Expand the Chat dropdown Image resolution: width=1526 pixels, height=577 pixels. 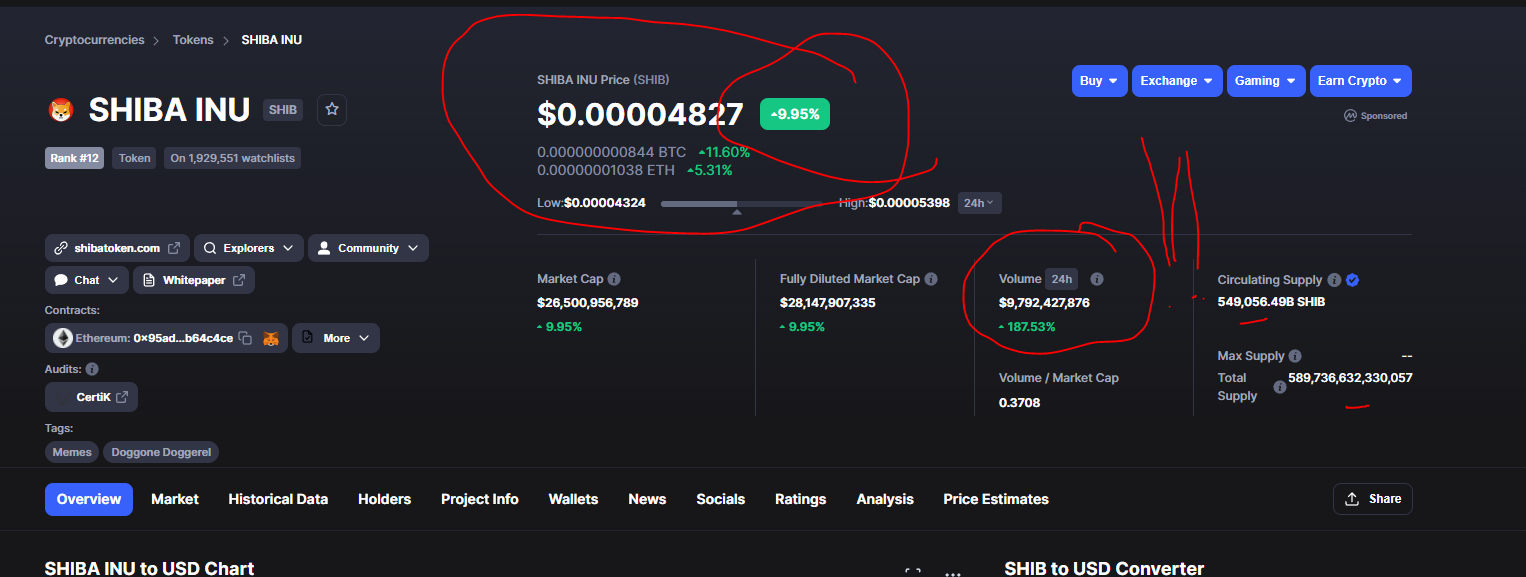pyautogui.click(x=87, y=280)
